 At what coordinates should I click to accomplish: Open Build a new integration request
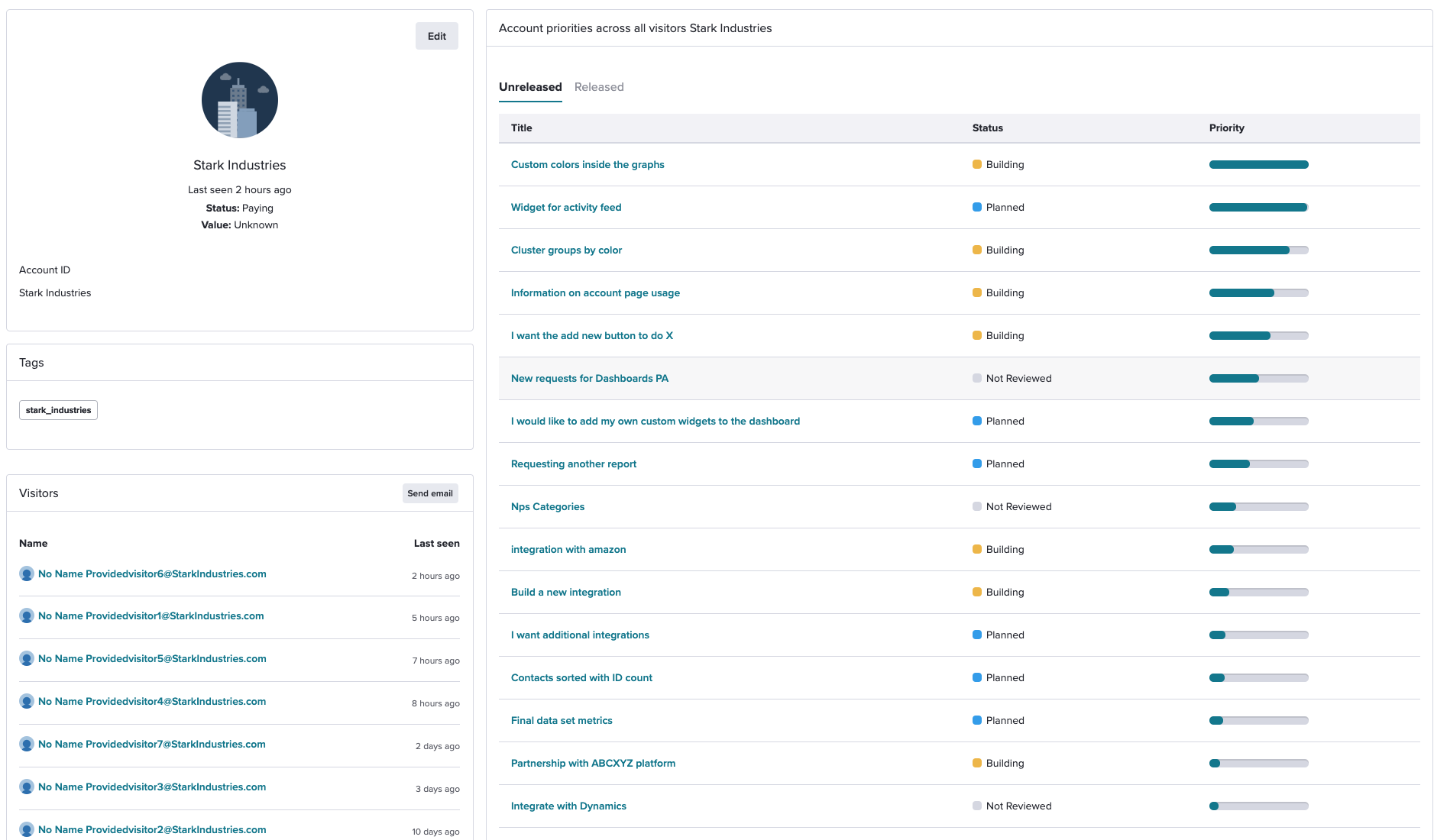click(x=566, y=592)
